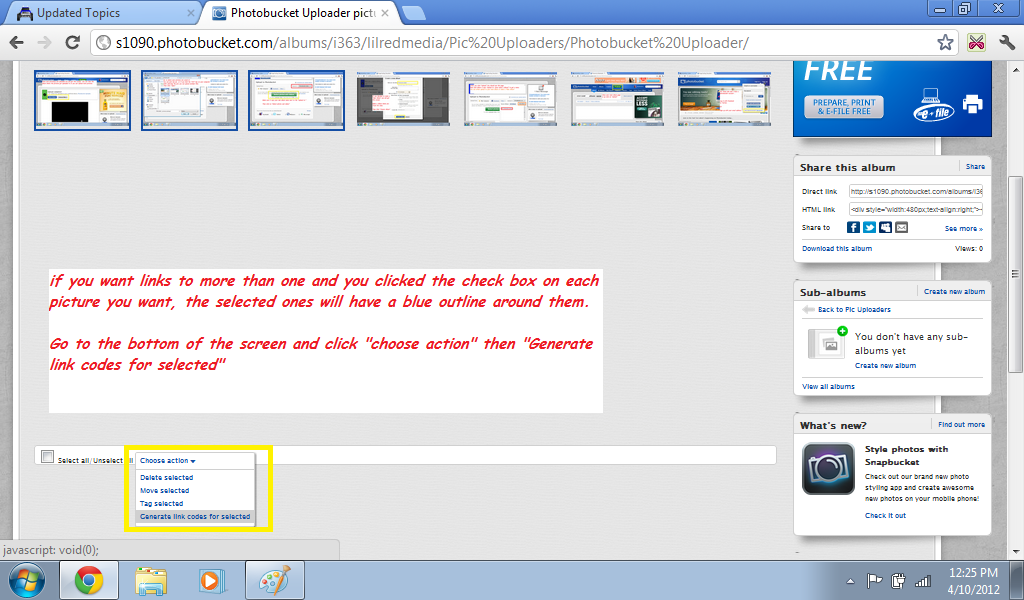Choose Generate link codes for selected

[x=195, y=517]
